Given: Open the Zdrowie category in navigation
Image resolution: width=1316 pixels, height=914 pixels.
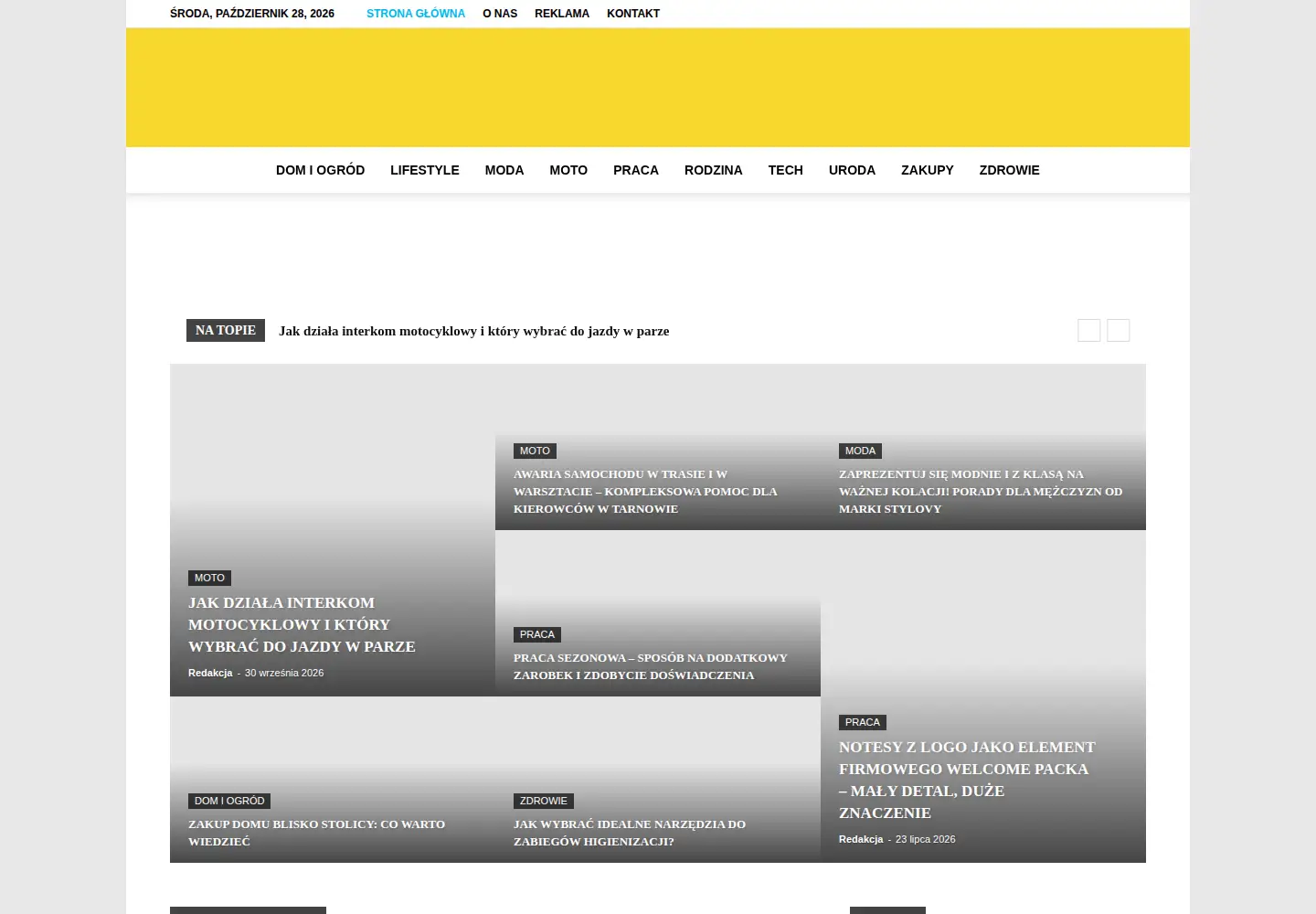Looking at the screenshot, I should [1010, 170].
